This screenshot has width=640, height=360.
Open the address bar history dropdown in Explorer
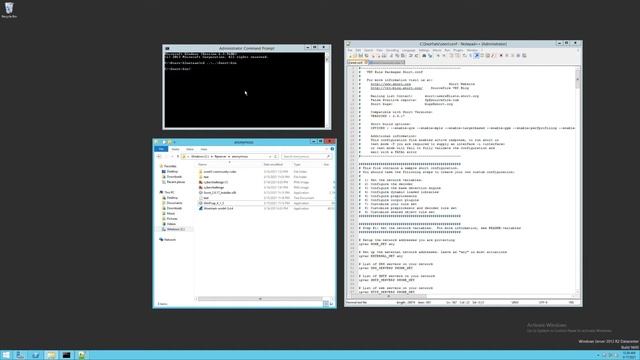point(270,156)
